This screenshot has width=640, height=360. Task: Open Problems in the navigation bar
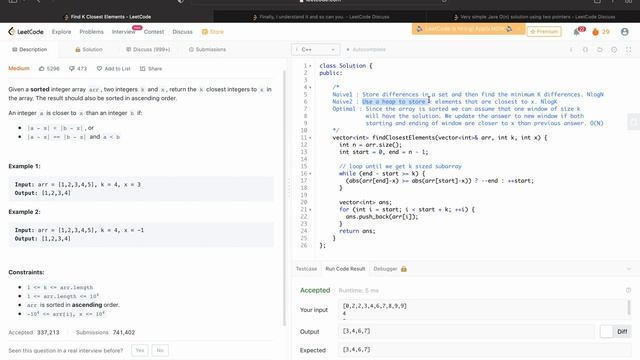point(91,31)
